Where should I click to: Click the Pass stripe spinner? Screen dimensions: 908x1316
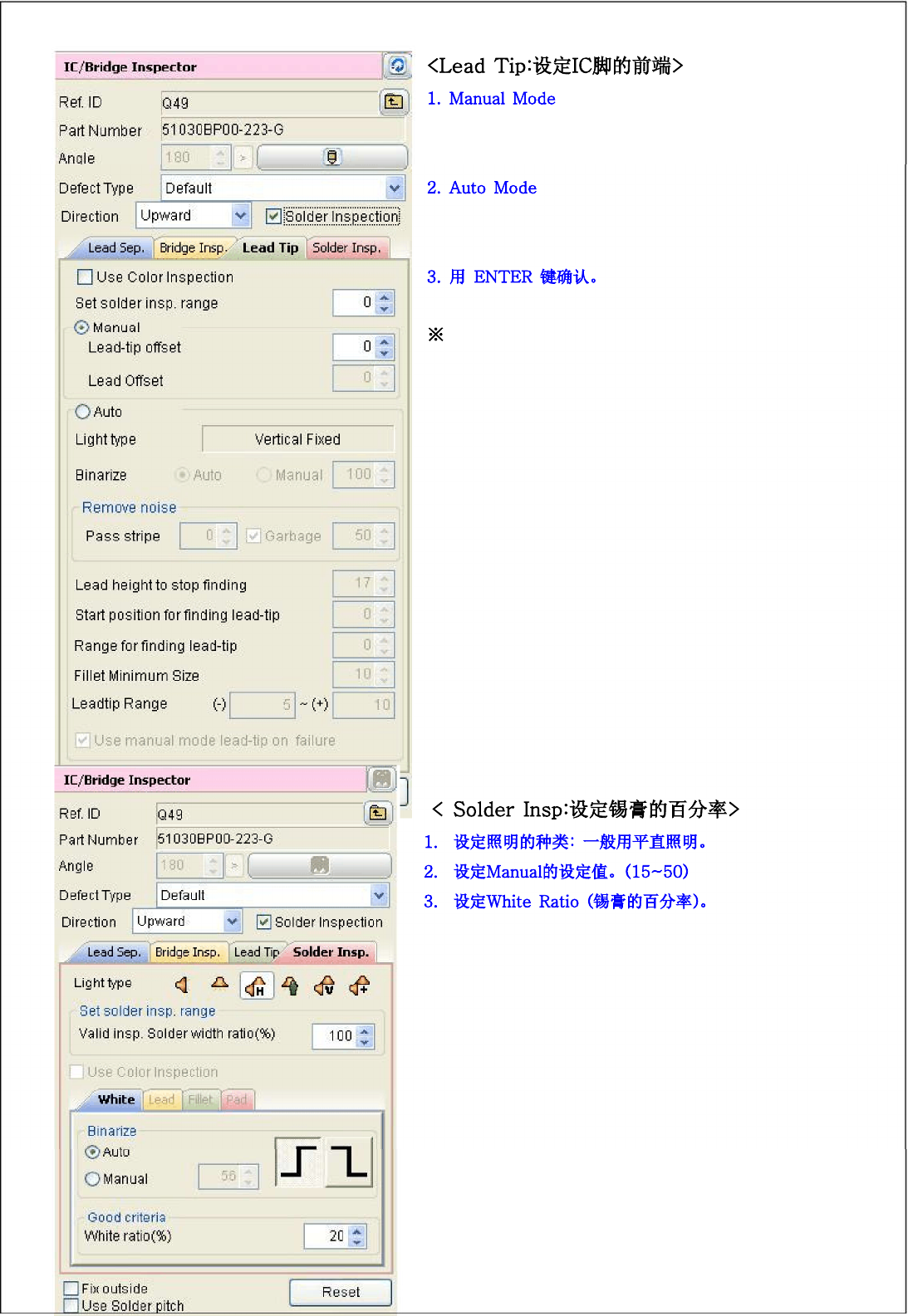coord(209,536)
